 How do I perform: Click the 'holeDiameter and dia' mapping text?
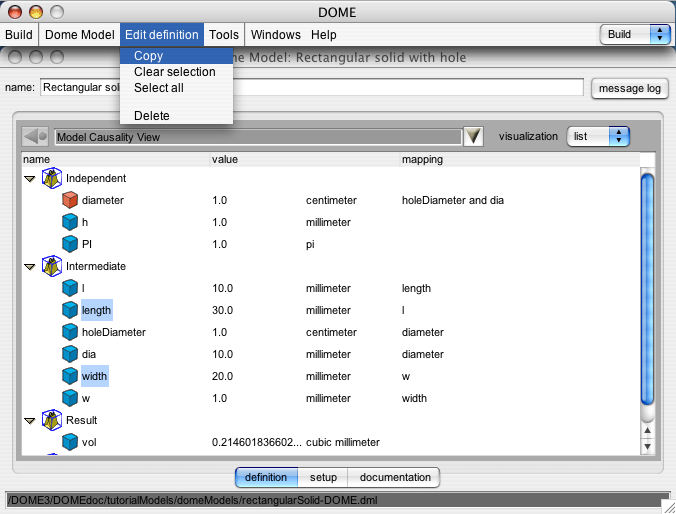tap(453, 200)
